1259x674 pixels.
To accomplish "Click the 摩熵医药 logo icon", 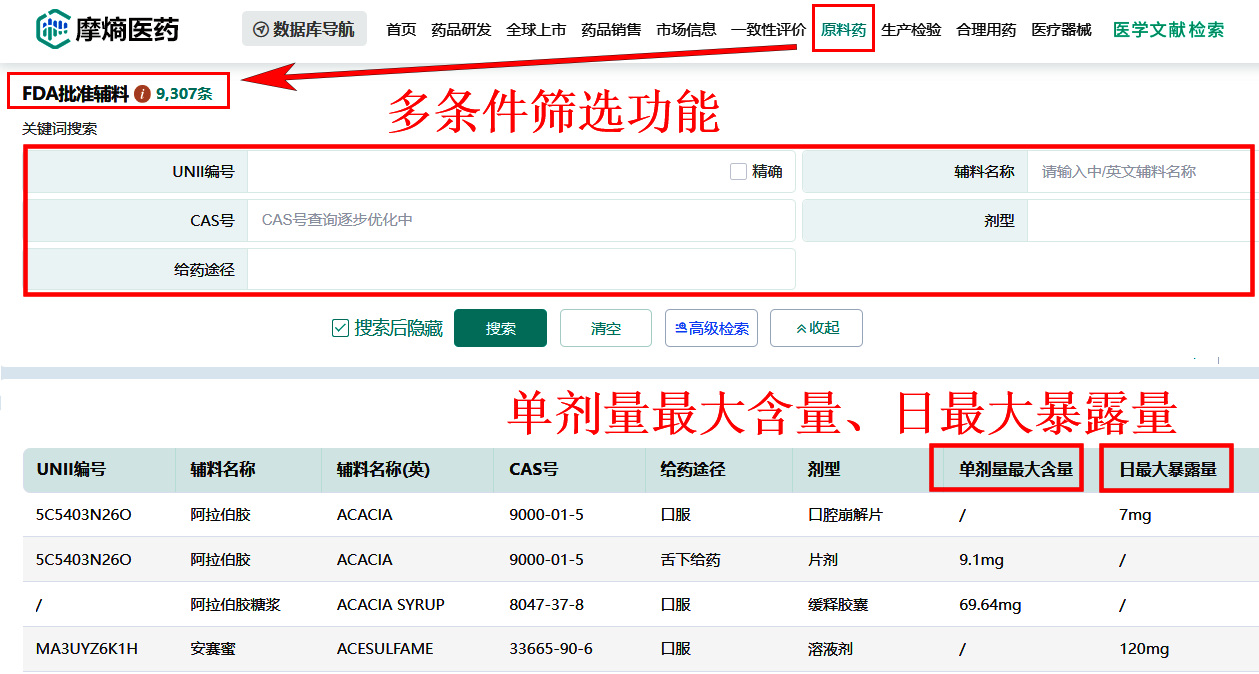I will 52,29.
